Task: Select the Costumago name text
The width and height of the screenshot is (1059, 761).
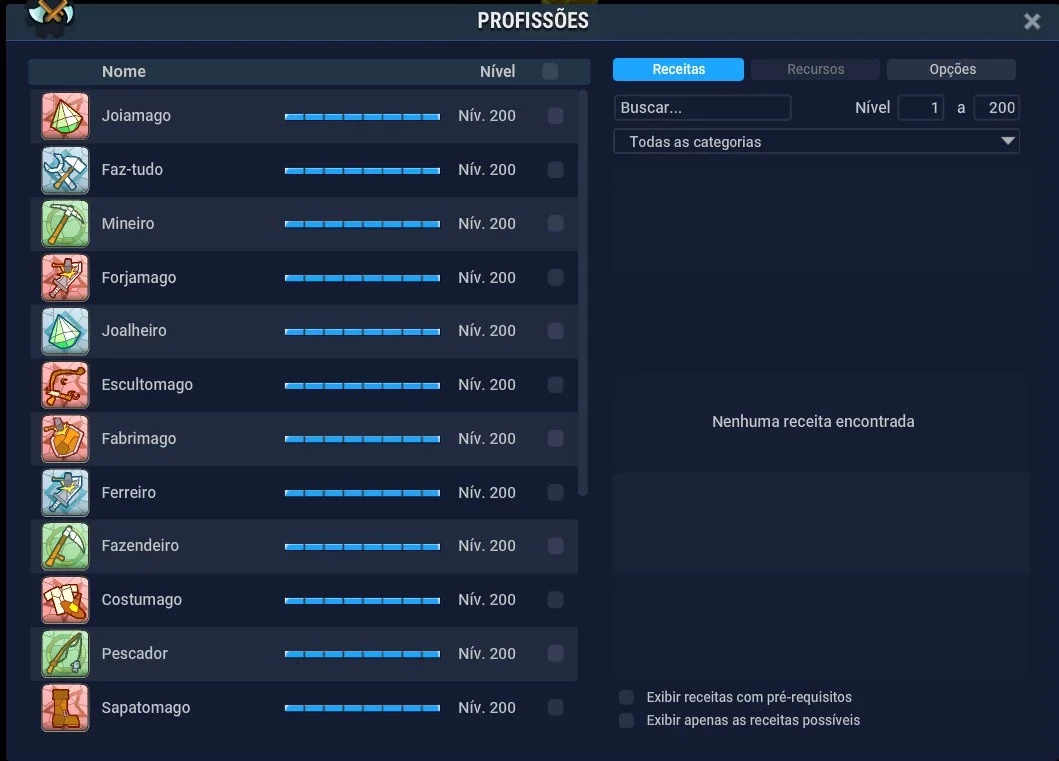Action: (x=141, y=600)
